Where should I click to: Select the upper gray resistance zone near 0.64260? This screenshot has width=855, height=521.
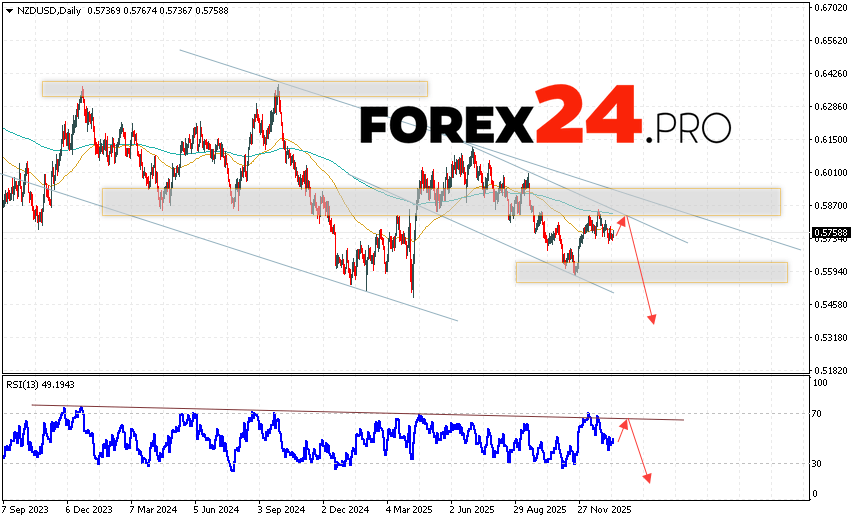pos(234,89)
